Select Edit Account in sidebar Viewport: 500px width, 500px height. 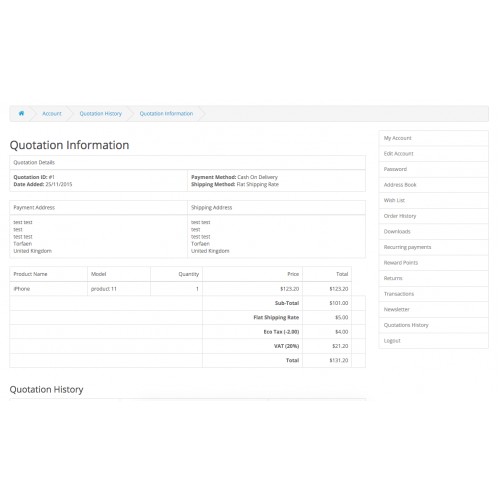coord(434,154)
